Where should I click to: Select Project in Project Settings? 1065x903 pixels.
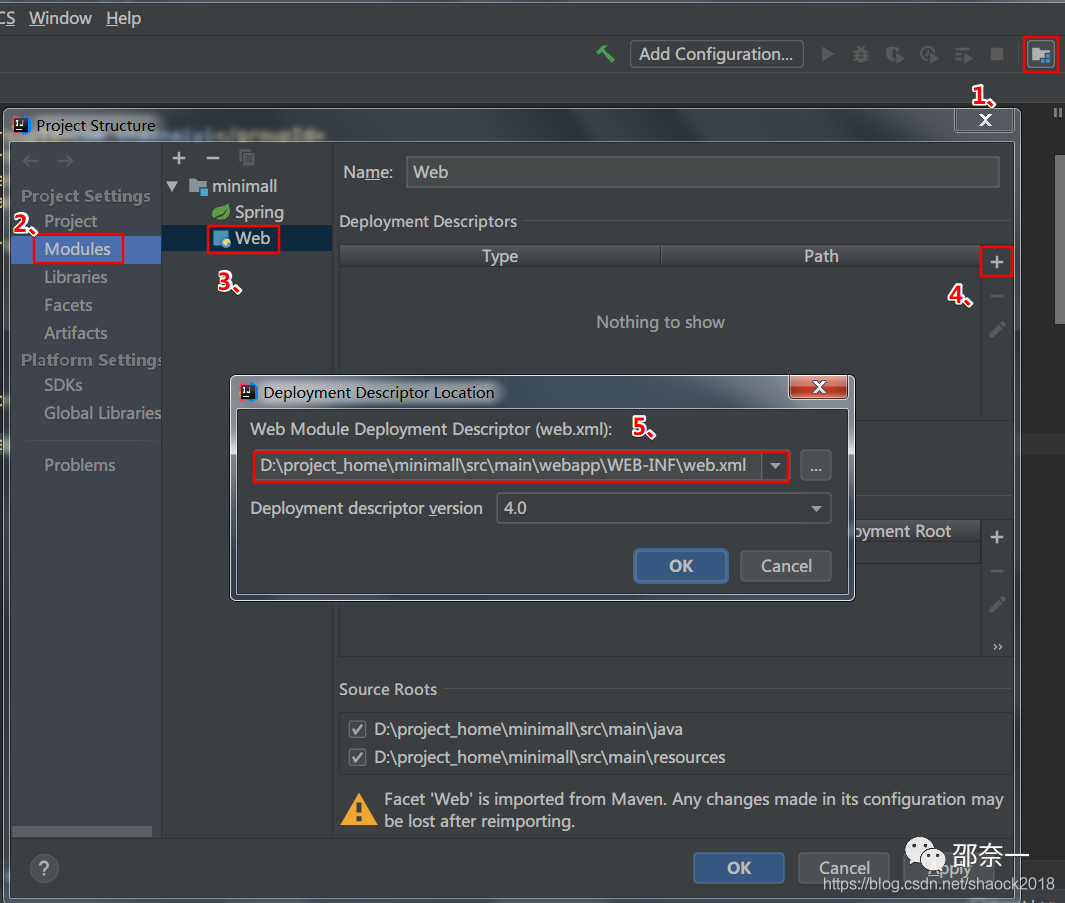point(71,221)
